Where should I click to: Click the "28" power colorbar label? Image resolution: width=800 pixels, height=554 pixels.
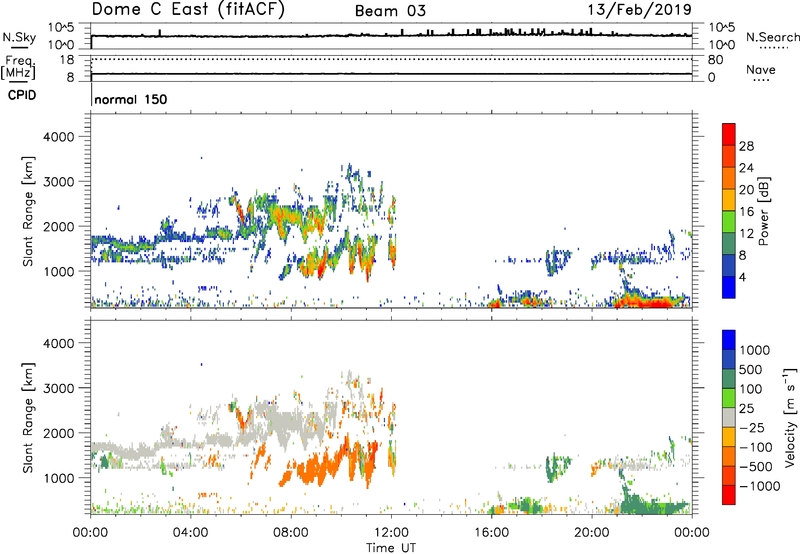[746, 146]
